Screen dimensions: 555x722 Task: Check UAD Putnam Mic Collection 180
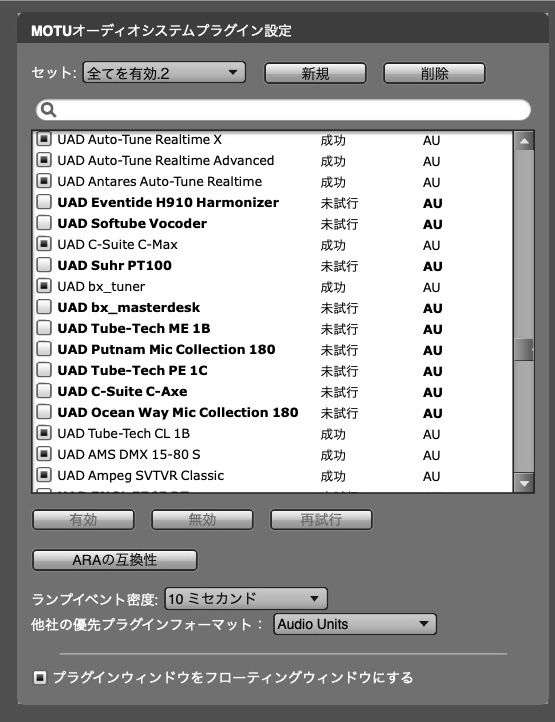(x=44, y=349)
